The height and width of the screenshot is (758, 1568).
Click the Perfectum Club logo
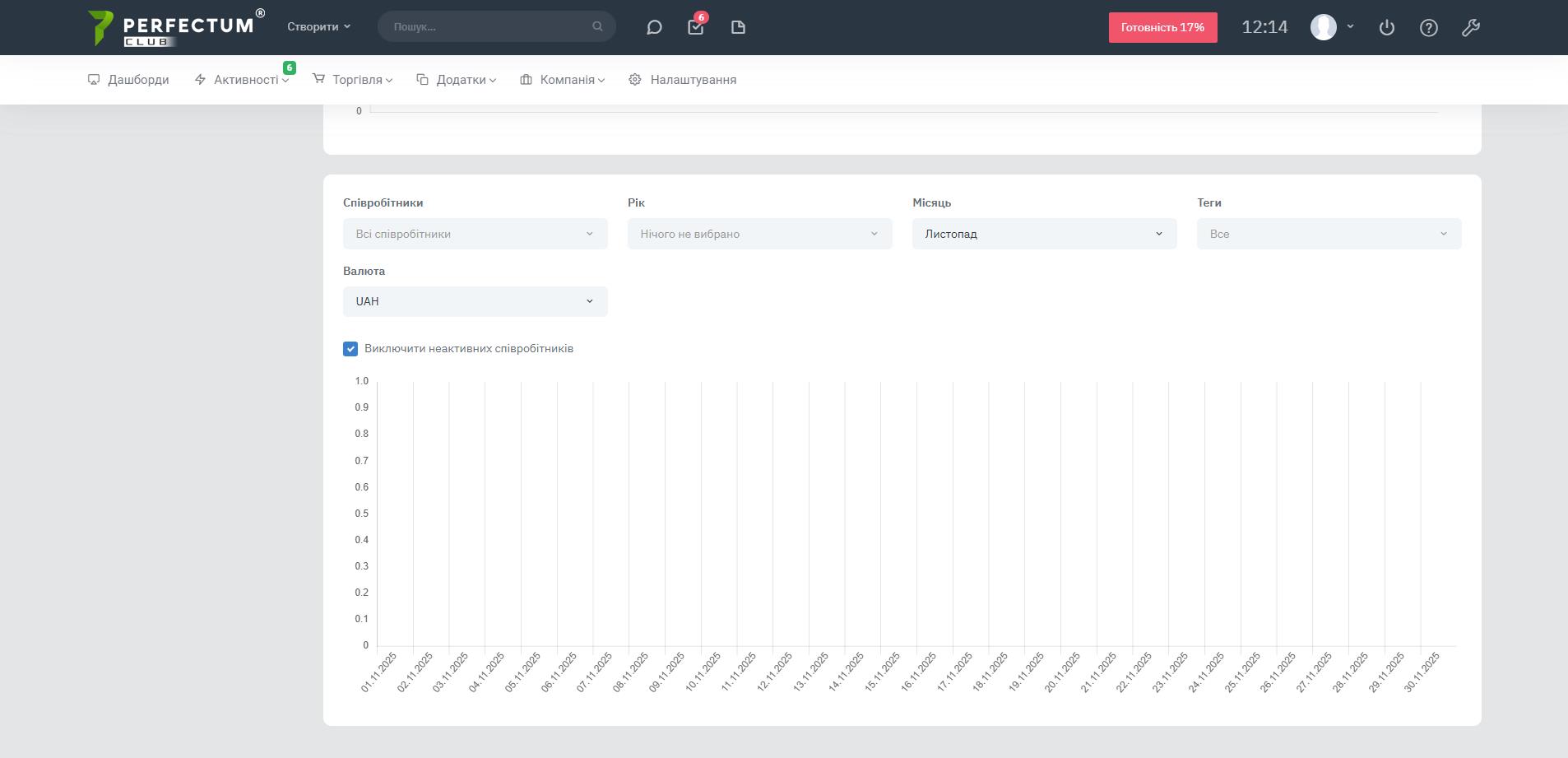coord(171,27)
